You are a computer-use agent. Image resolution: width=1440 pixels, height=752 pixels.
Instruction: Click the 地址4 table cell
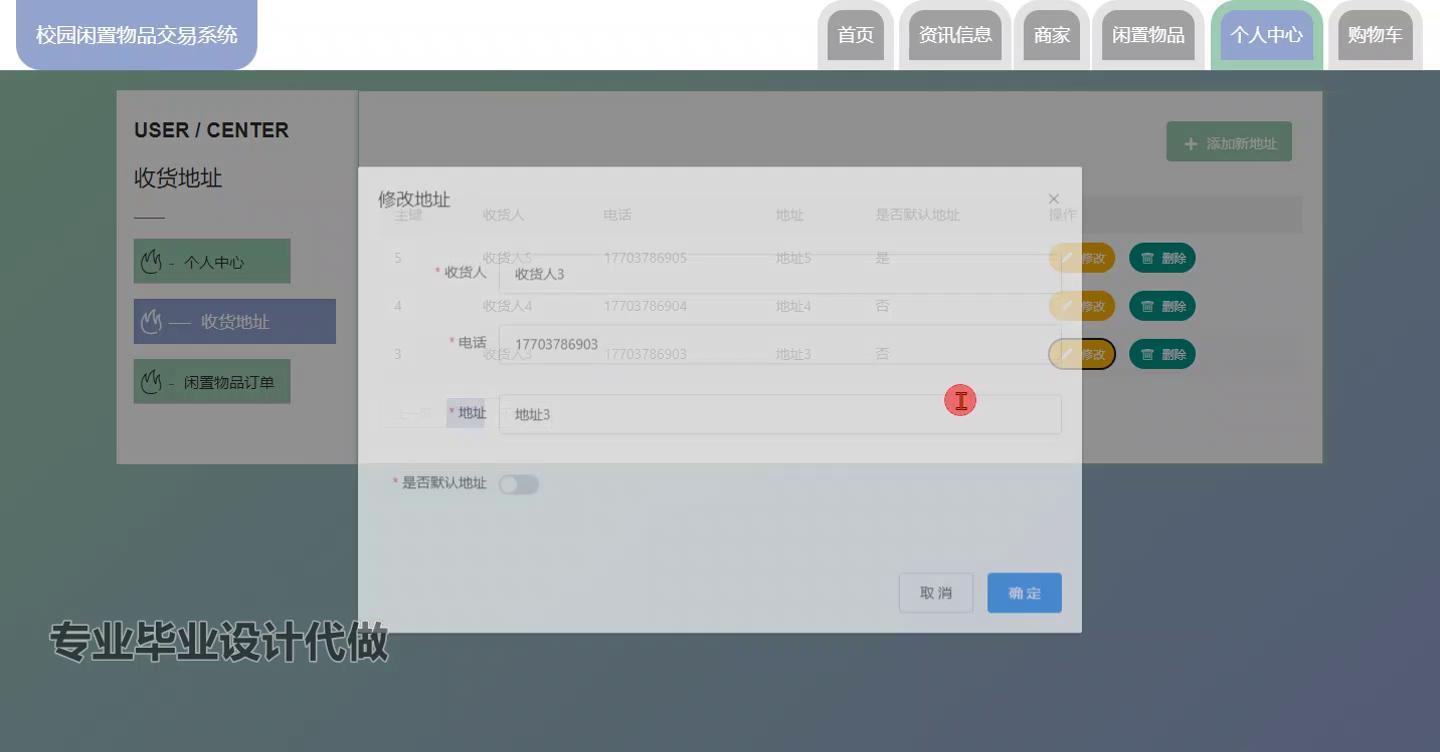coord(793,306)
